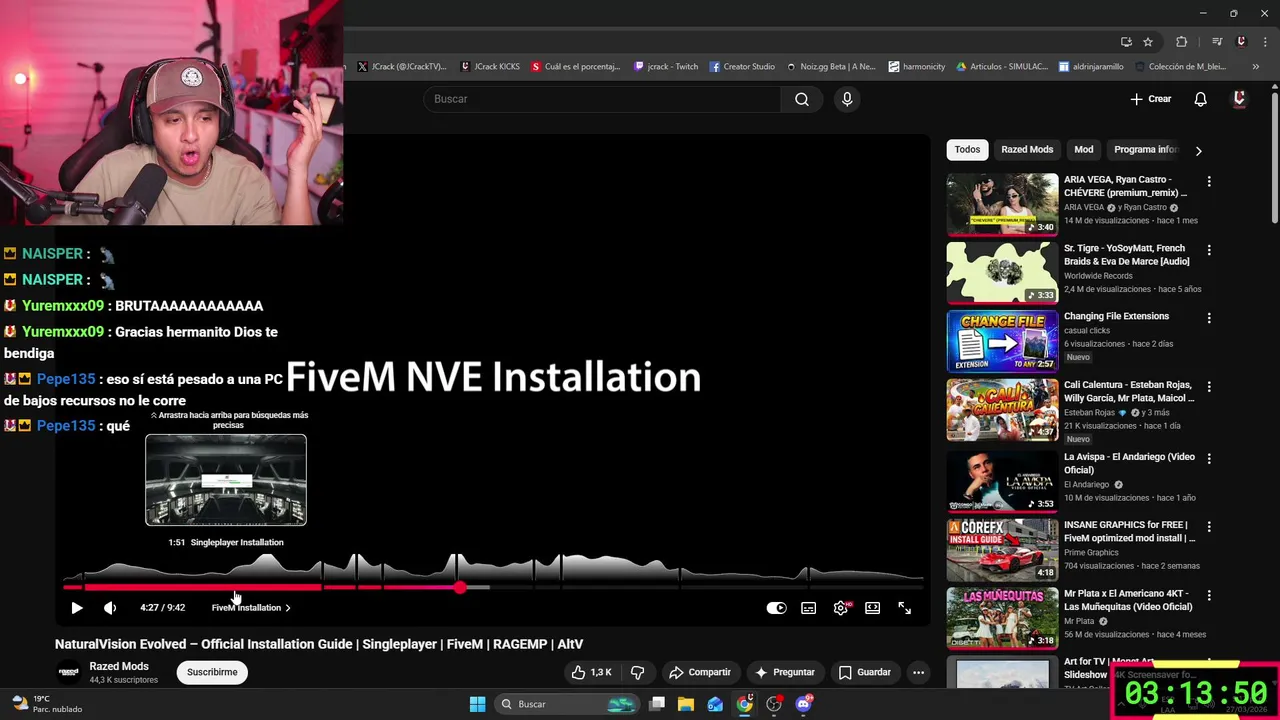Show the hidden bookmarks overflow chevron
This screenshot has height=720, width=1280.
pyautogui.click(x=1255, y=67)
